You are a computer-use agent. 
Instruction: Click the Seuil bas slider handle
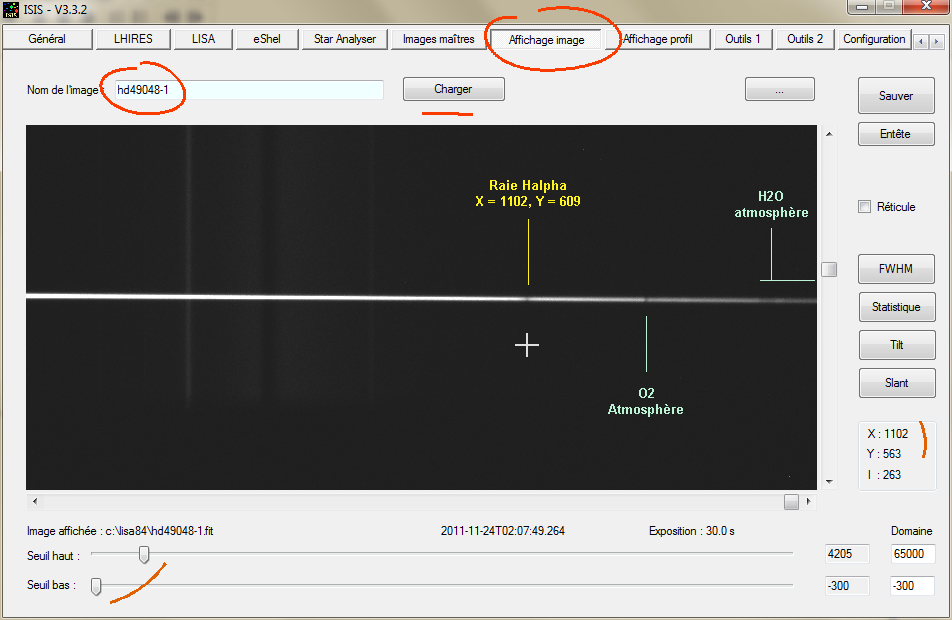tap(96, 586)
